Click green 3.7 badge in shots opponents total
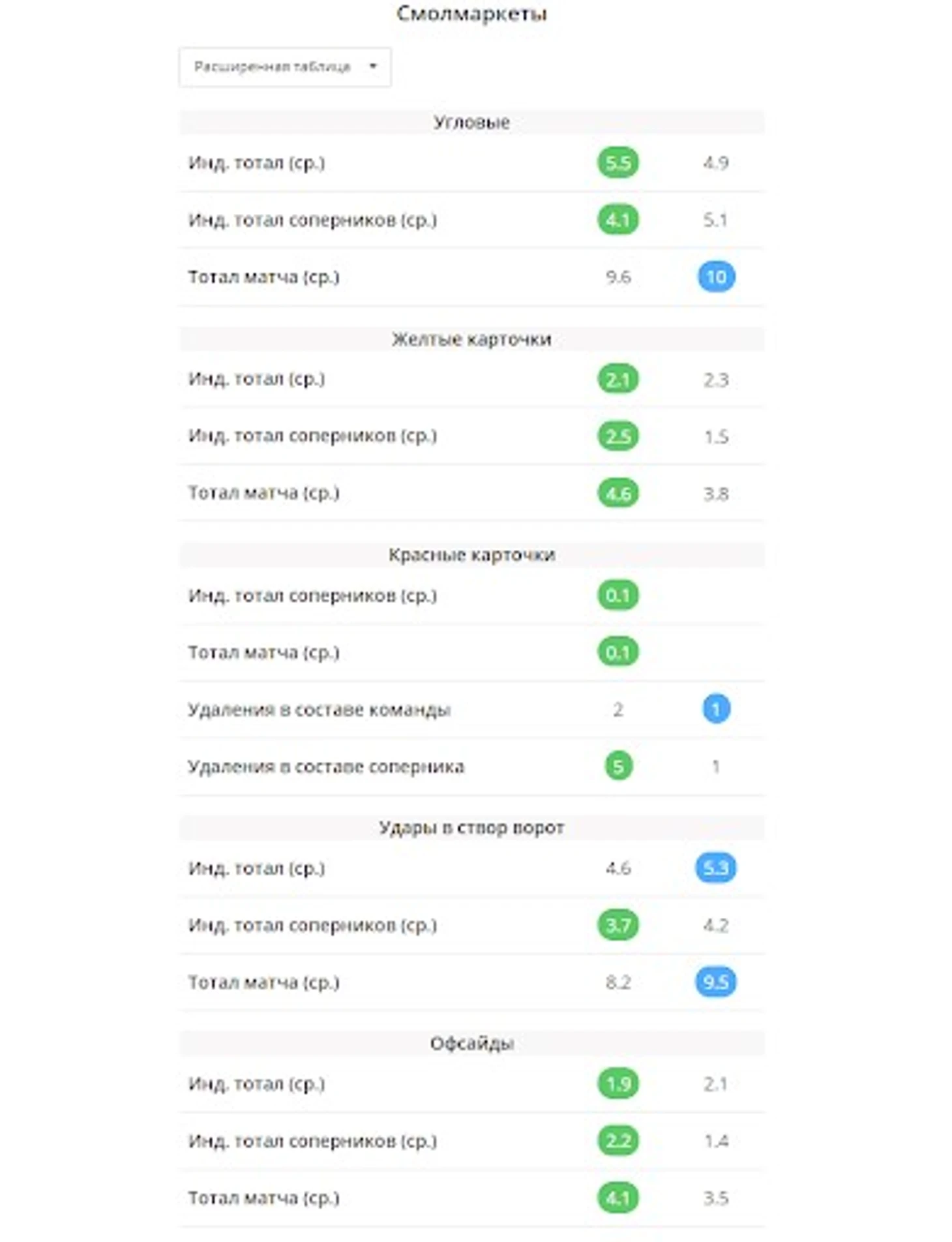Viewport: 952px width, 1242px height. pyautogui.click(x=617, y=925)
